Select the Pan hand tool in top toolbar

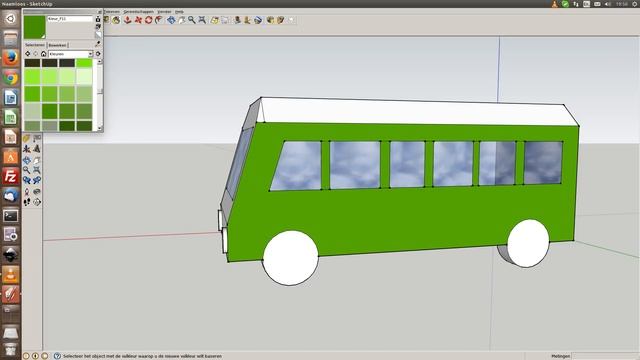point(181,20)
